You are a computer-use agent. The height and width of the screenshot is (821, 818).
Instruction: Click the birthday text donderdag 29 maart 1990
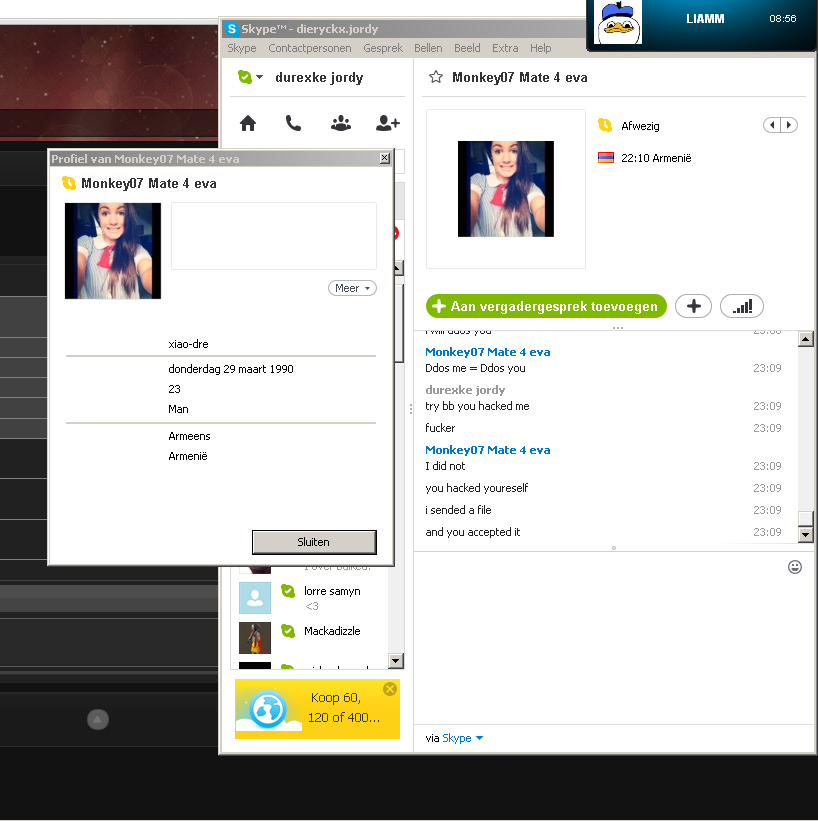tap(231, 369)
